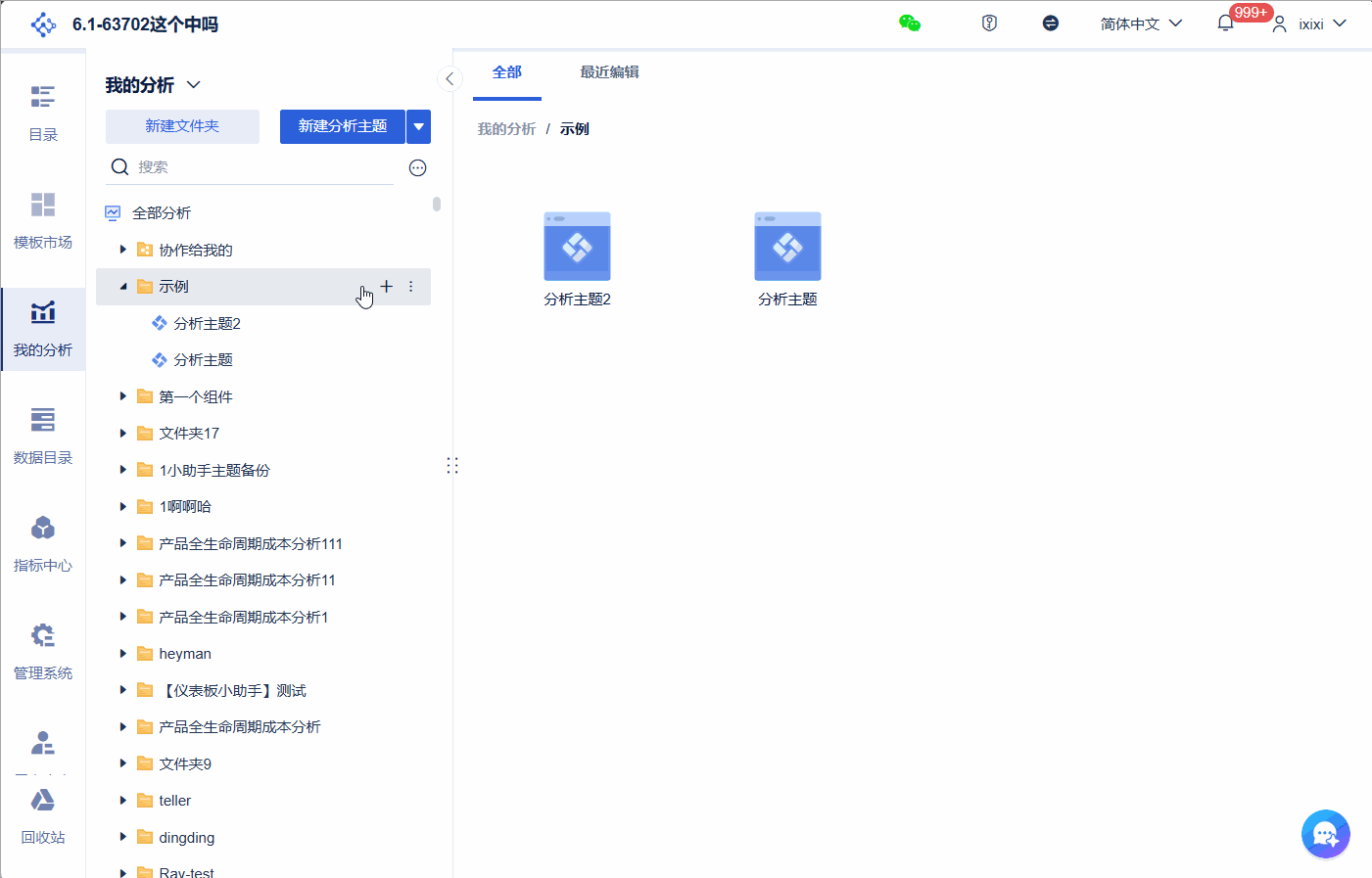1372x878 pixels.
Task: Click 我的分析 breadcrumb link
Action: pyautogui.click(x=506, y=129)
